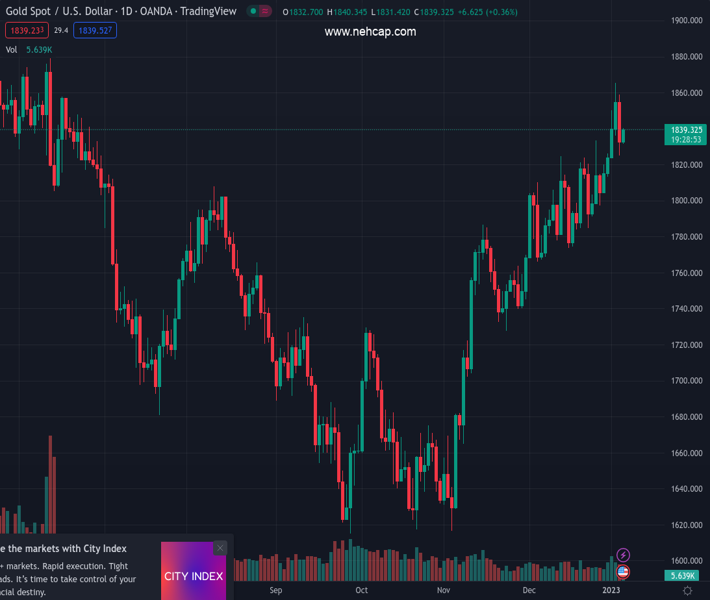Click the US flag economic event icon
710x600 pixels.
[623, 572]
